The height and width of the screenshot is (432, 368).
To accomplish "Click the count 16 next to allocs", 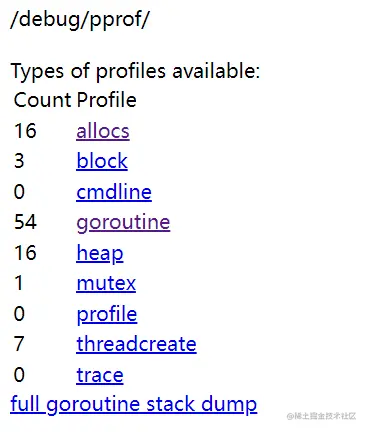I will [x=25, y=131].
